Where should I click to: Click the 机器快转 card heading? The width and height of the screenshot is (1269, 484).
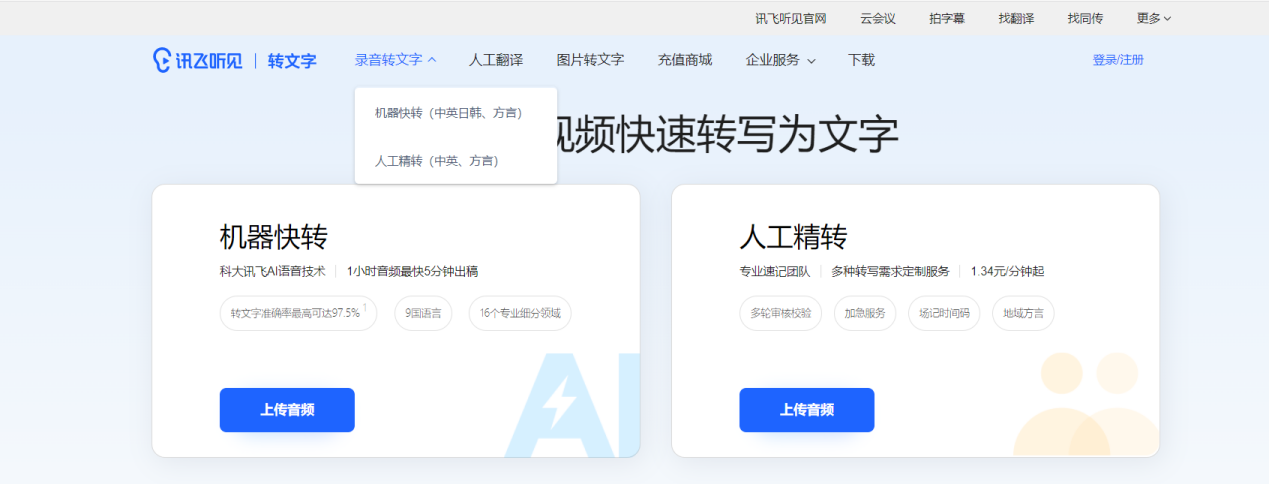pyautogui.click(x=274, y=237)
